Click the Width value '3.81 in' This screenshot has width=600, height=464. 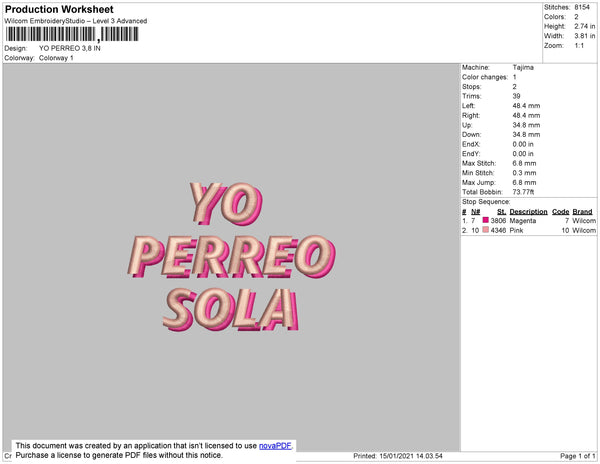click(585, 36)
